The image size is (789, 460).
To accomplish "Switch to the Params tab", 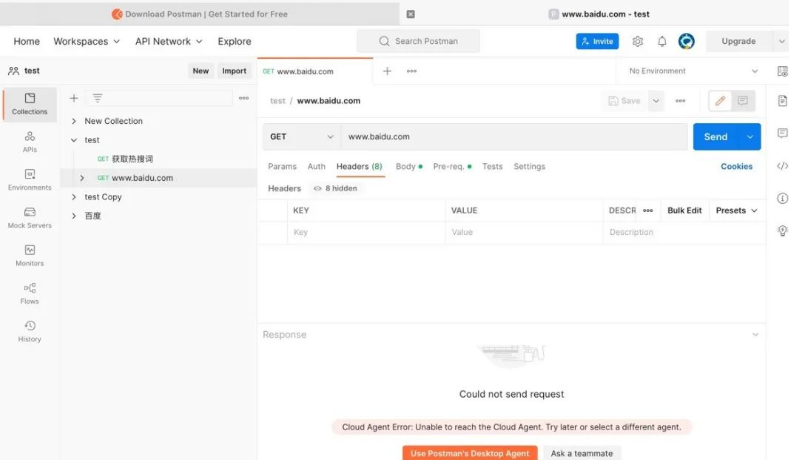I will pos(282,167).
